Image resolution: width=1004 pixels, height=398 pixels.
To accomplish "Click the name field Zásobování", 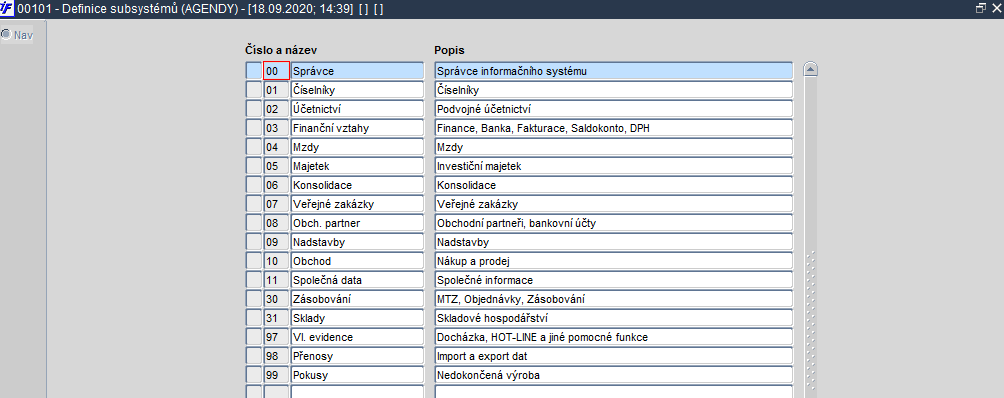I will pyautogui.click(x=357, y=299).
